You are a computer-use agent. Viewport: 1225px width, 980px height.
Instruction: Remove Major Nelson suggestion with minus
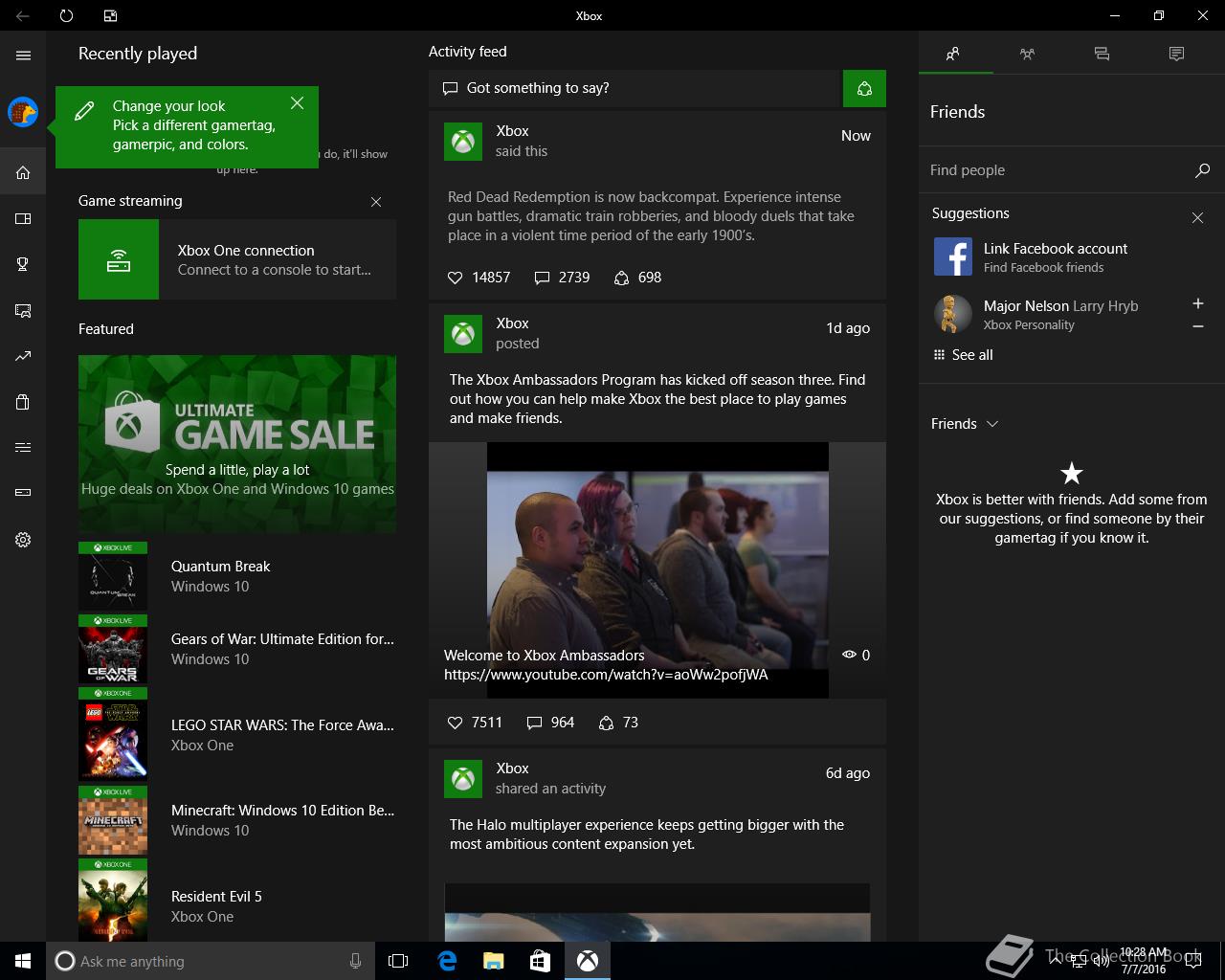point(1197,326)
